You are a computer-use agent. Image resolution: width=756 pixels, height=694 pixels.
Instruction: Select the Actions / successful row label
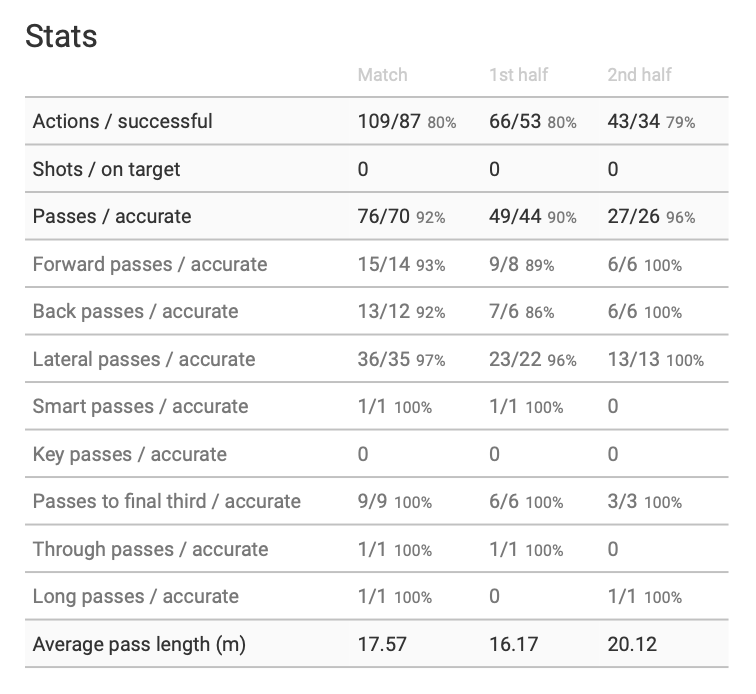(123, 122)
